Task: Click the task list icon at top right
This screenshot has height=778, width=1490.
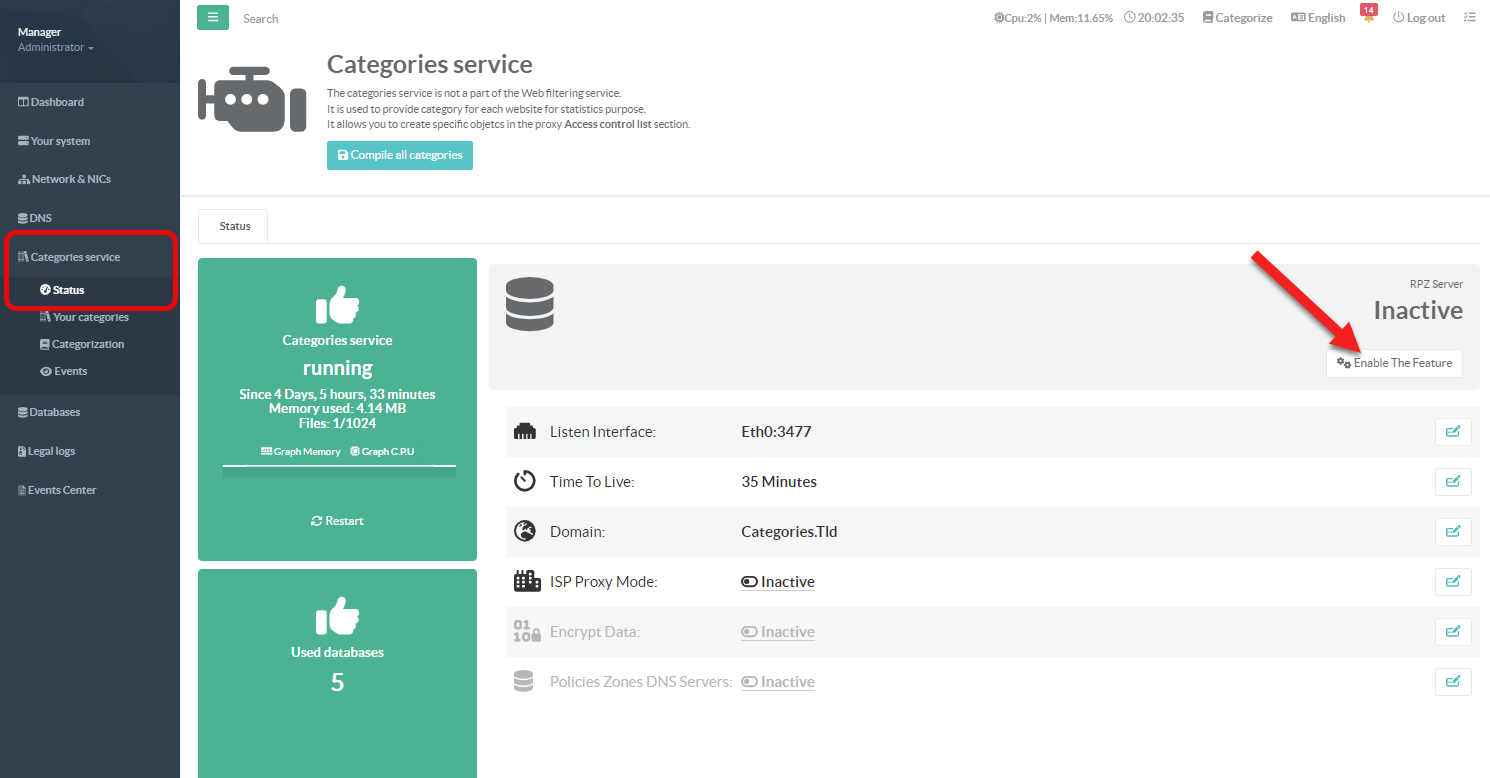Action: [1469, 18]
